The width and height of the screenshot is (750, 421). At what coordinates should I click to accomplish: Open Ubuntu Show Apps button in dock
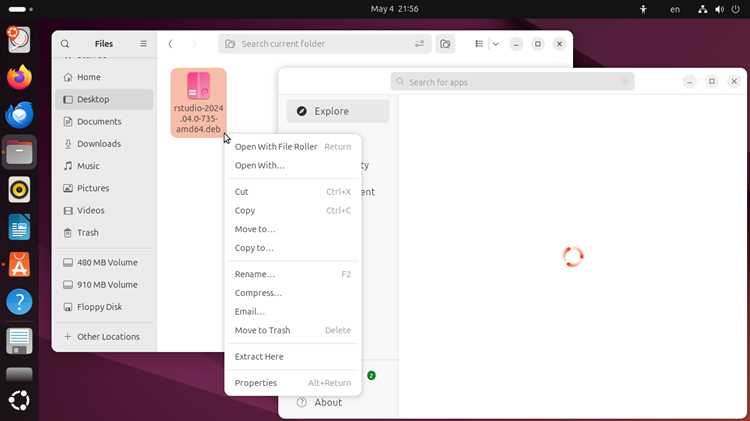19,400
